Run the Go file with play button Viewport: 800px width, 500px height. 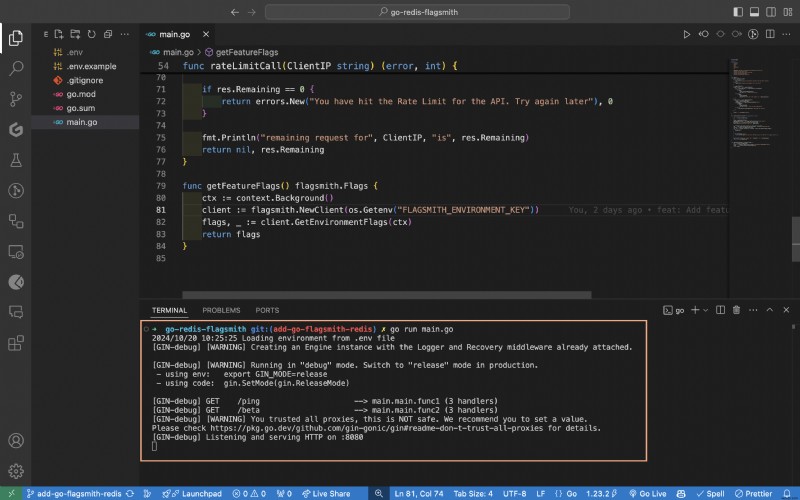[x=686, y=34]
